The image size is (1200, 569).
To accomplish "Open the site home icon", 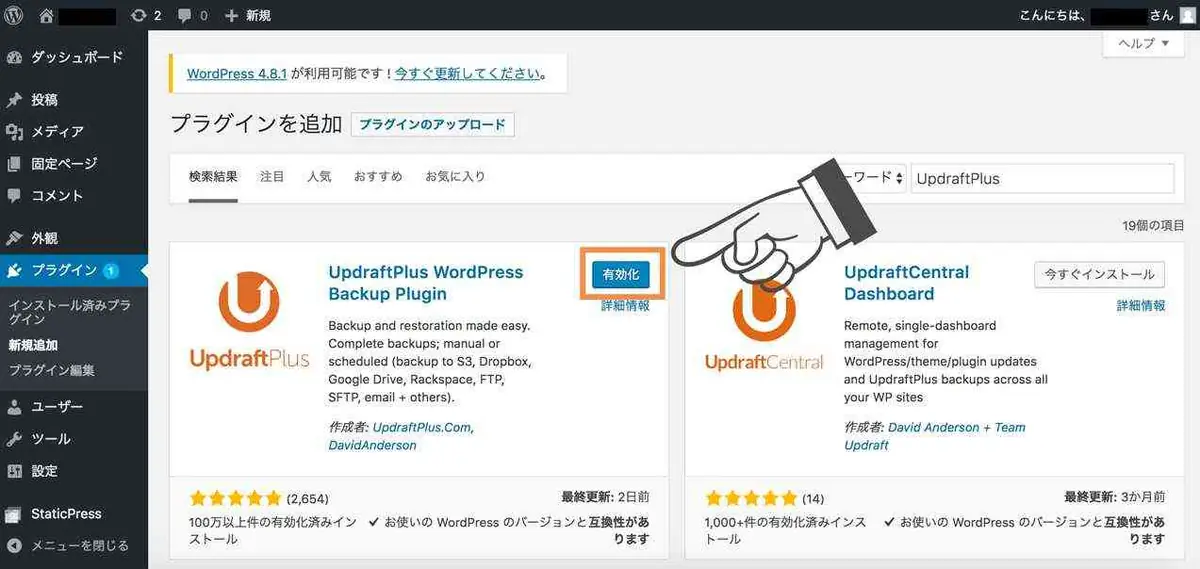I will tap(46, 15).
